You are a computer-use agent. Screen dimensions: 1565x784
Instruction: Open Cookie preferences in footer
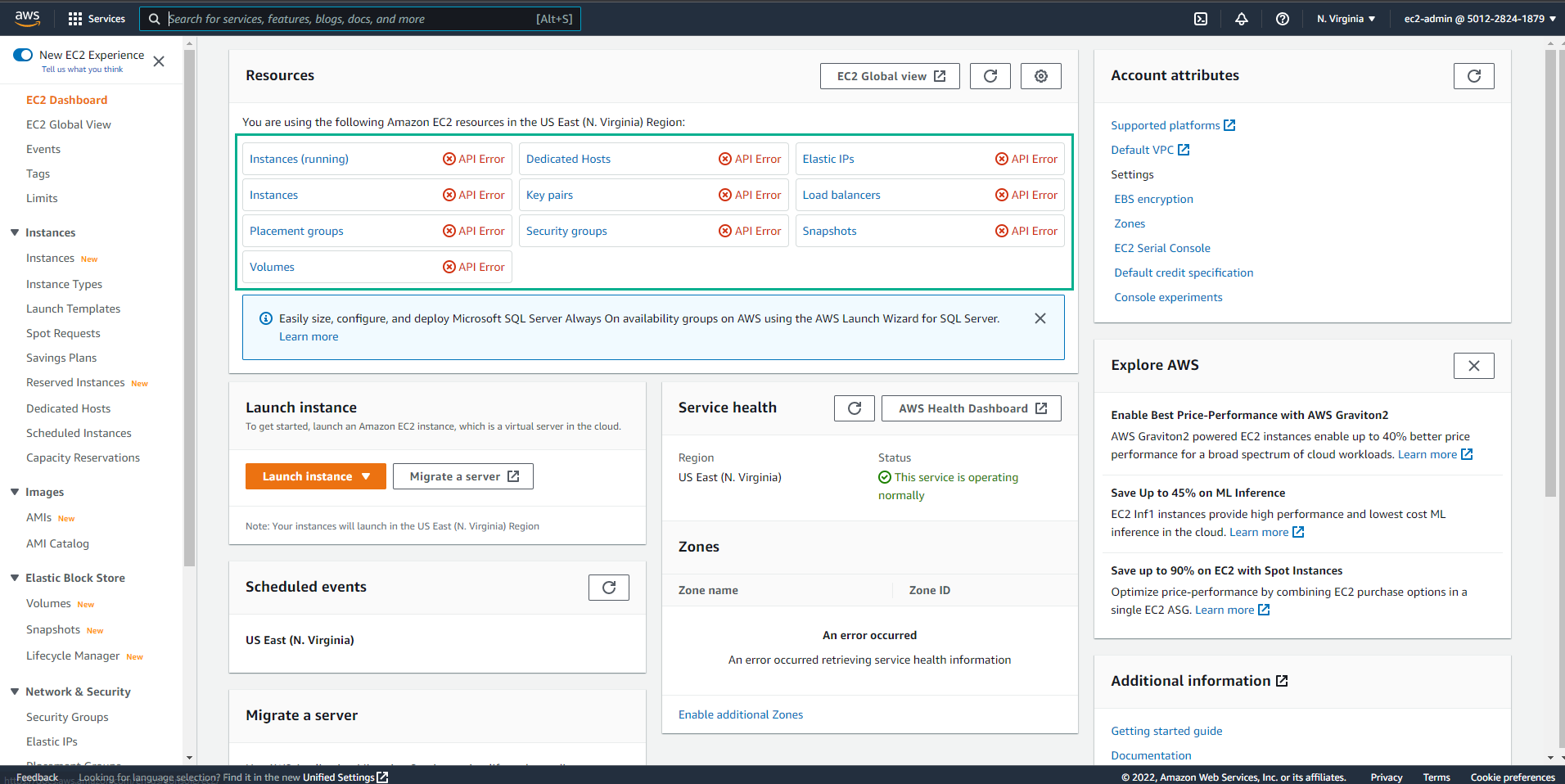(1513, 777)
